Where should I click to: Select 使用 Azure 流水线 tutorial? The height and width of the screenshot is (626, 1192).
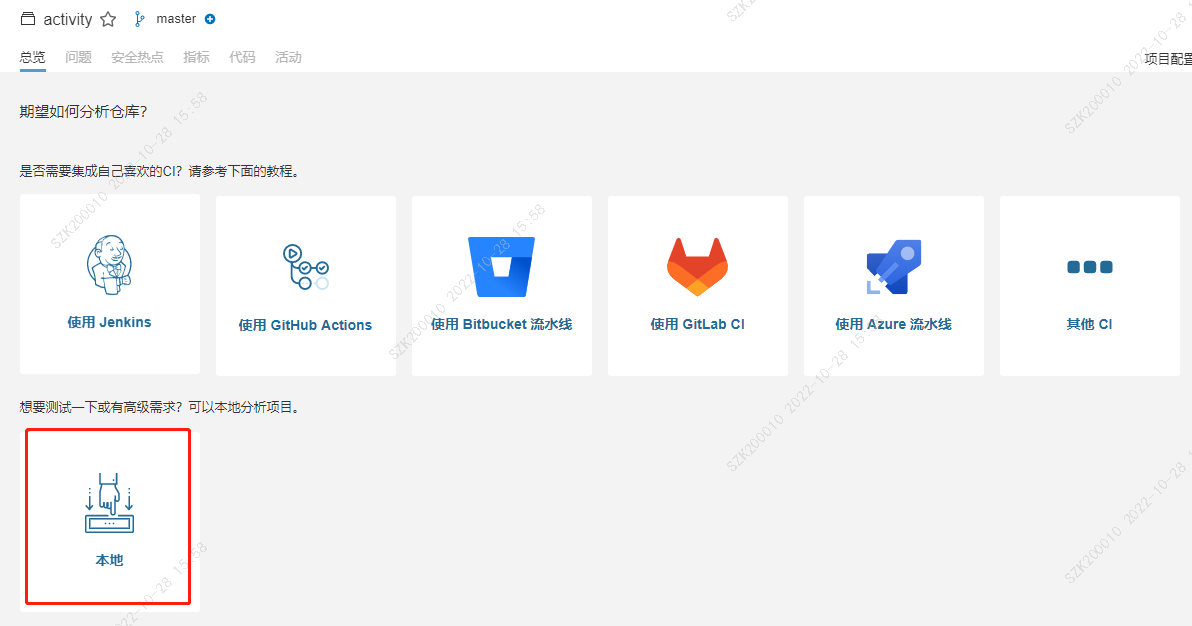[894, 324]
